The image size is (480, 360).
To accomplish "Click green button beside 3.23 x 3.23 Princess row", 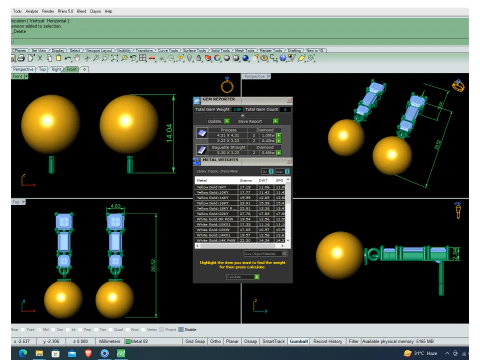I will click(279, 141).
